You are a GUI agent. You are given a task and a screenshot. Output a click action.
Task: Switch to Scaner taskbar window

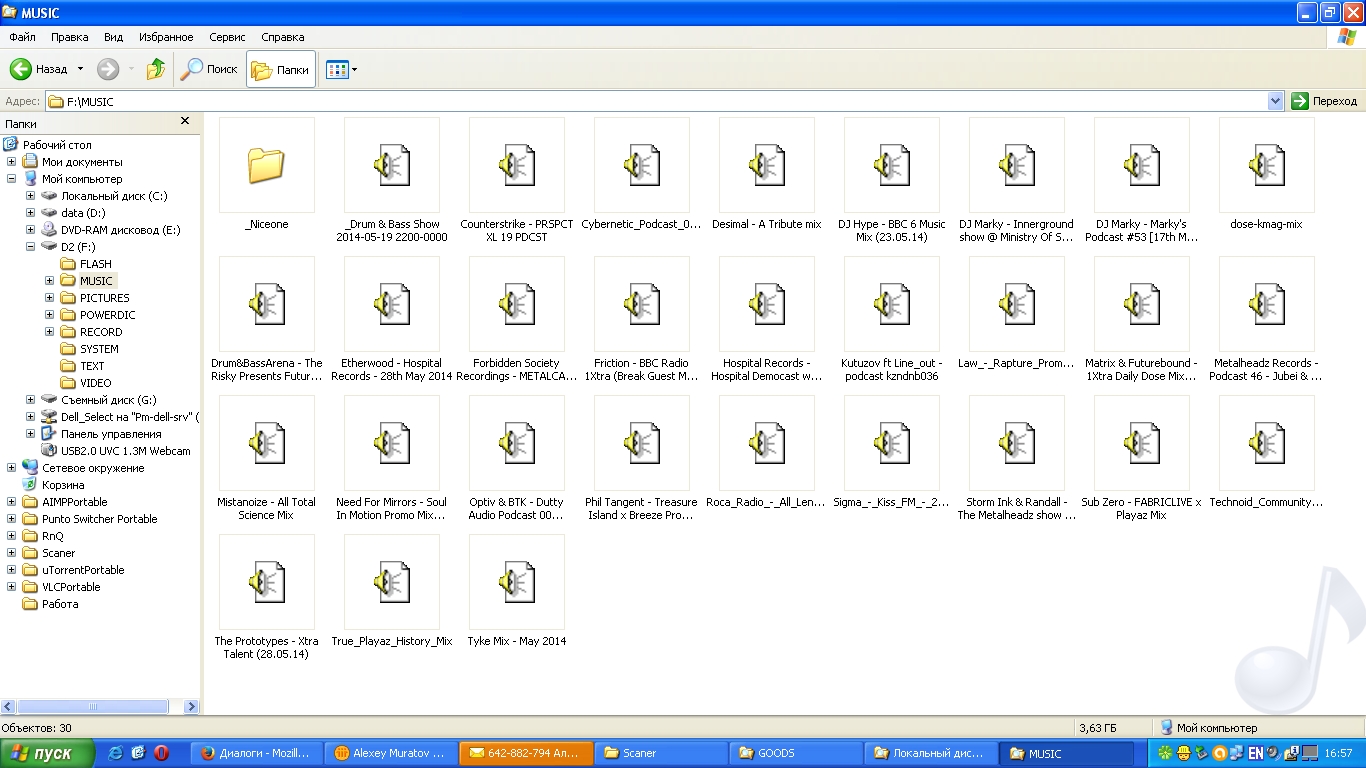point(659,753)
